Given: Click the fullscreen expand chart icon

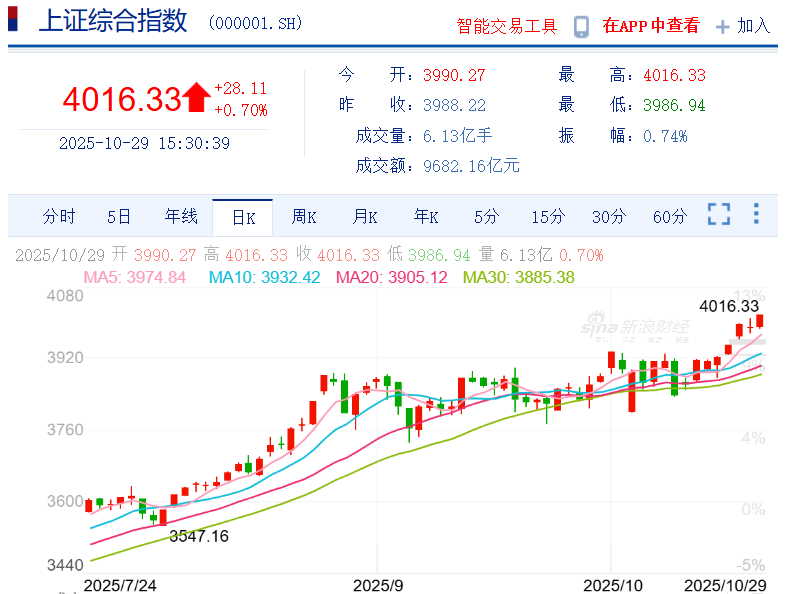Looking at the screenshot, I should (718, 215).
